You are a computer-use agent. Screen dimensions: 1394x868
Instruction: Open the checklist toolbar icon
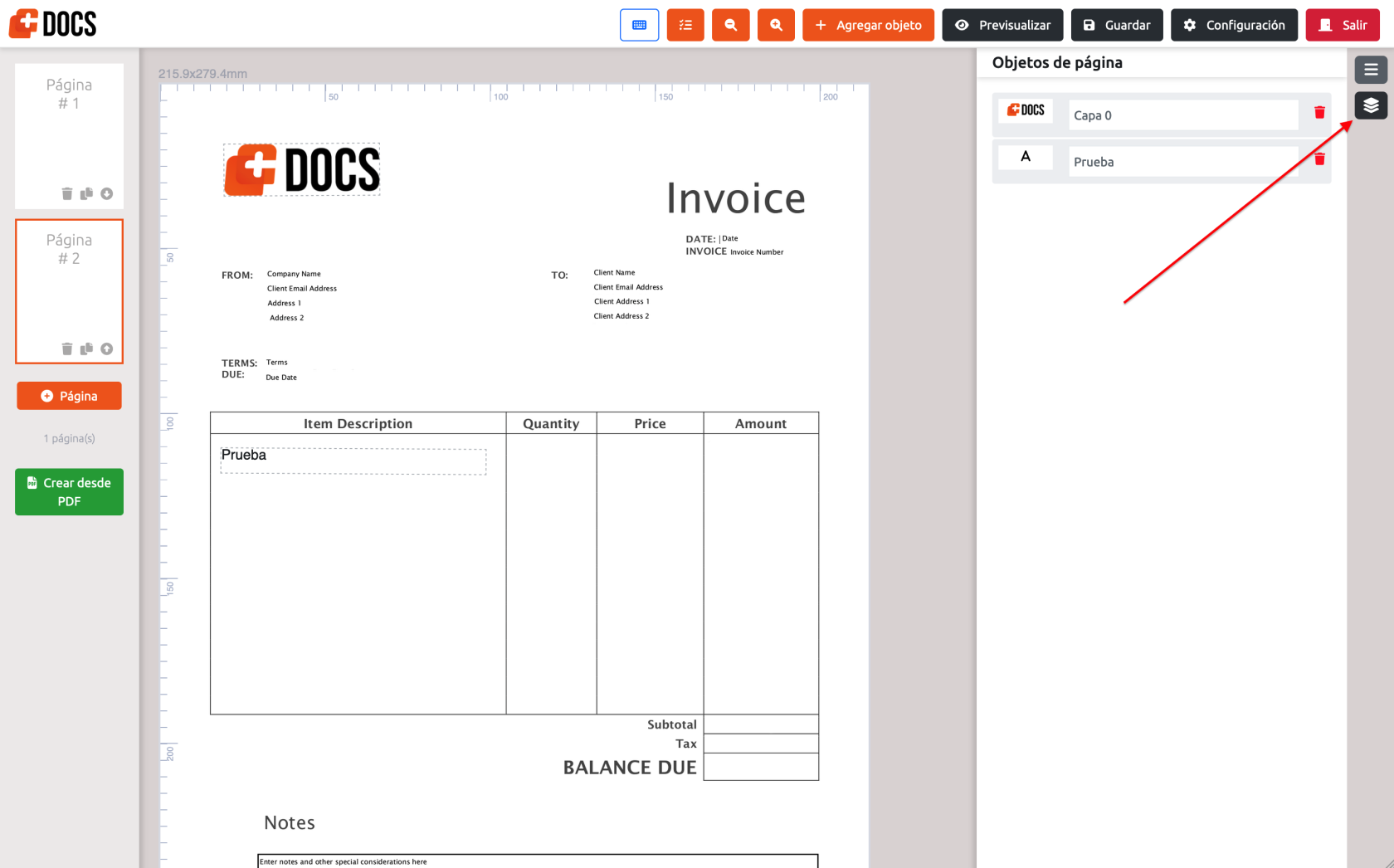[x=685, y=25]
